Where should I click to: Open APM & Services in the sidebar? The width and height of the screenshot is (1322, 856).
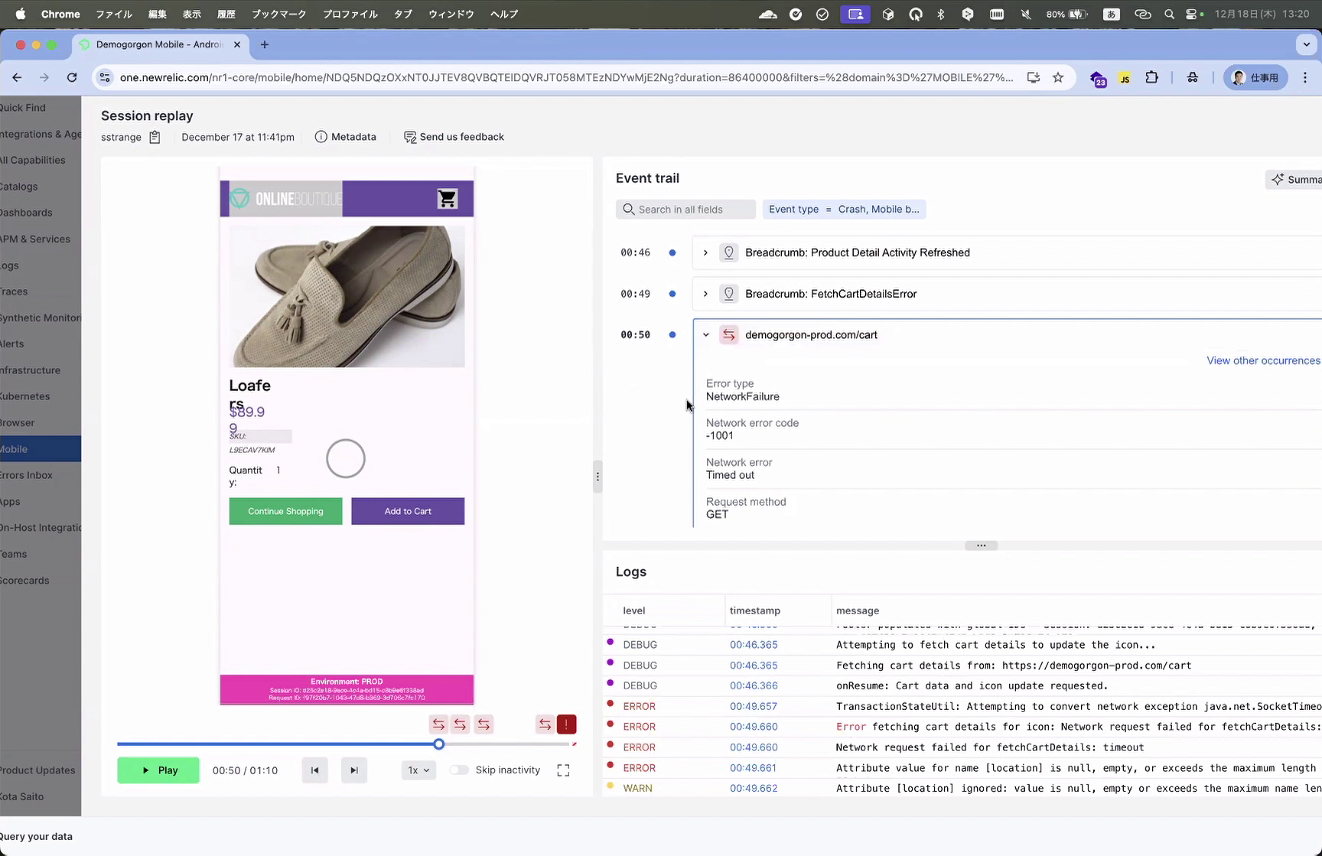coord(35,239)
